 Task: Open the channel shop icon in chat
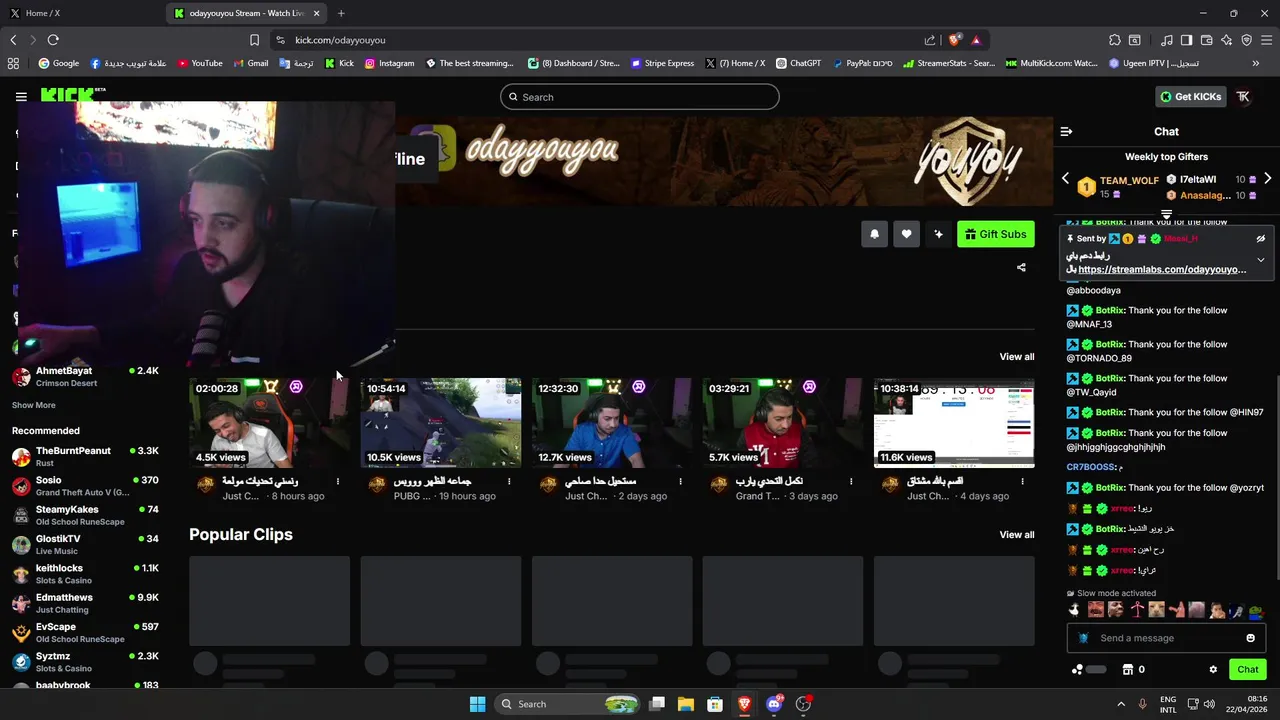(1128, 669)
